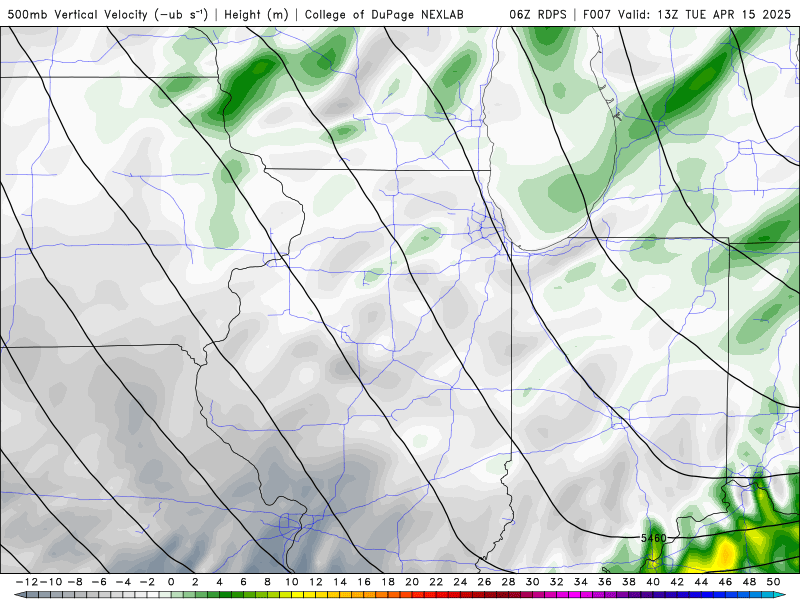Click the 34 value on the color scale
The image size is (800, 600).
pyautogui.click(x=581, y=582)
